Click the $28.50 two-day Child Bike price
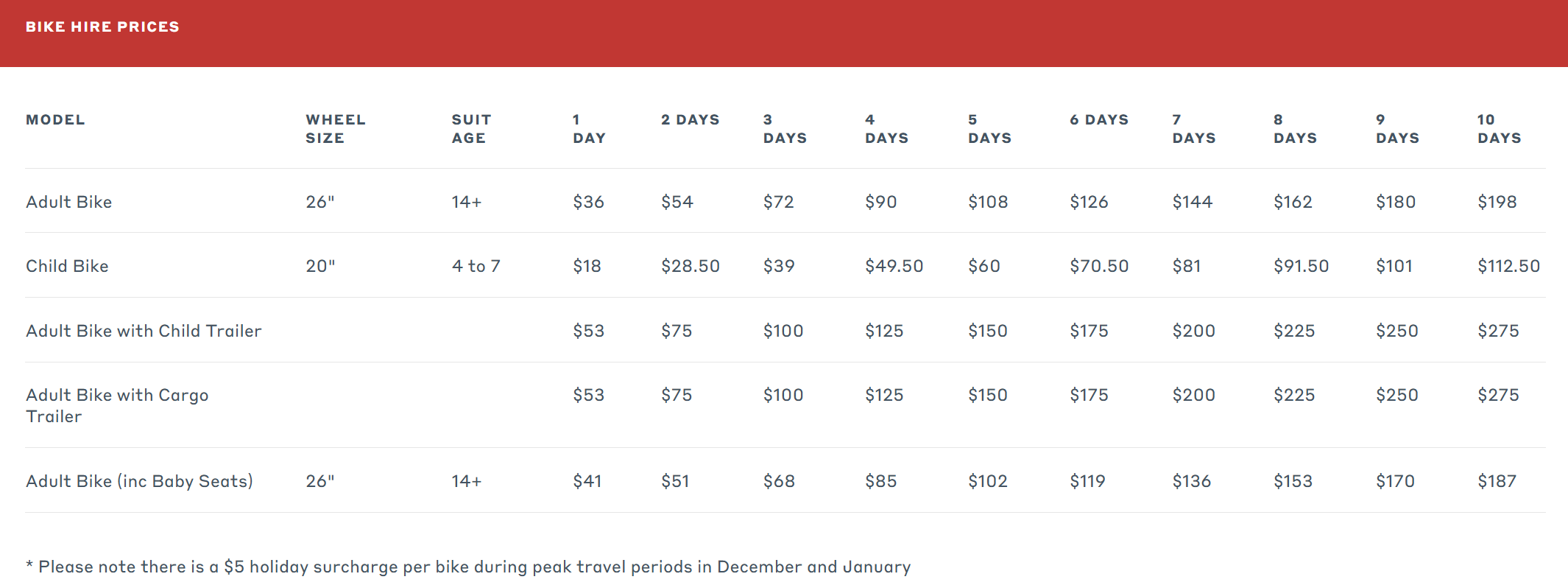The image size is (1568, 585). [x=690, y=266]
